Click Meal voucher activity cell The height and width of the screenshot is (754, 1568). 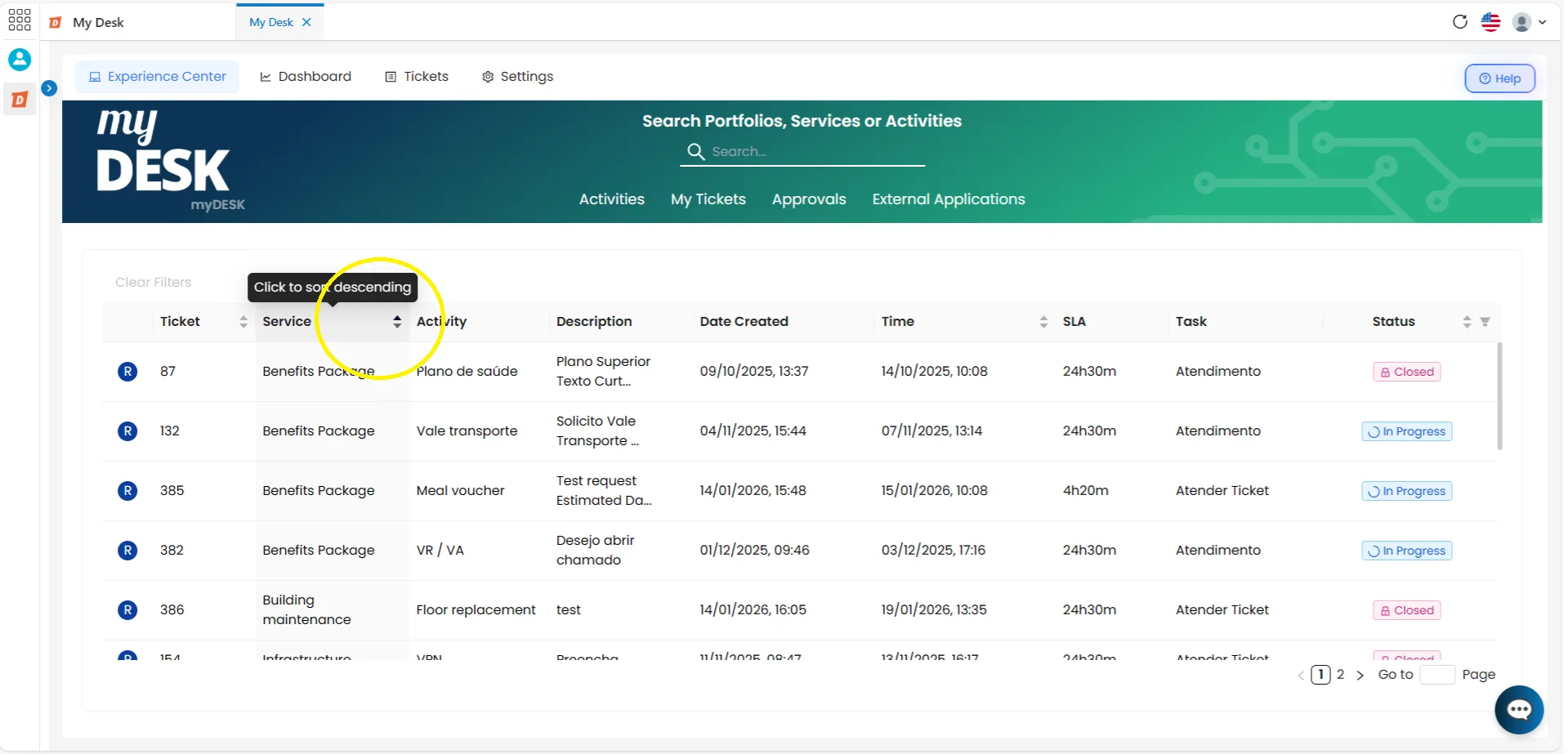pos(460,491)
